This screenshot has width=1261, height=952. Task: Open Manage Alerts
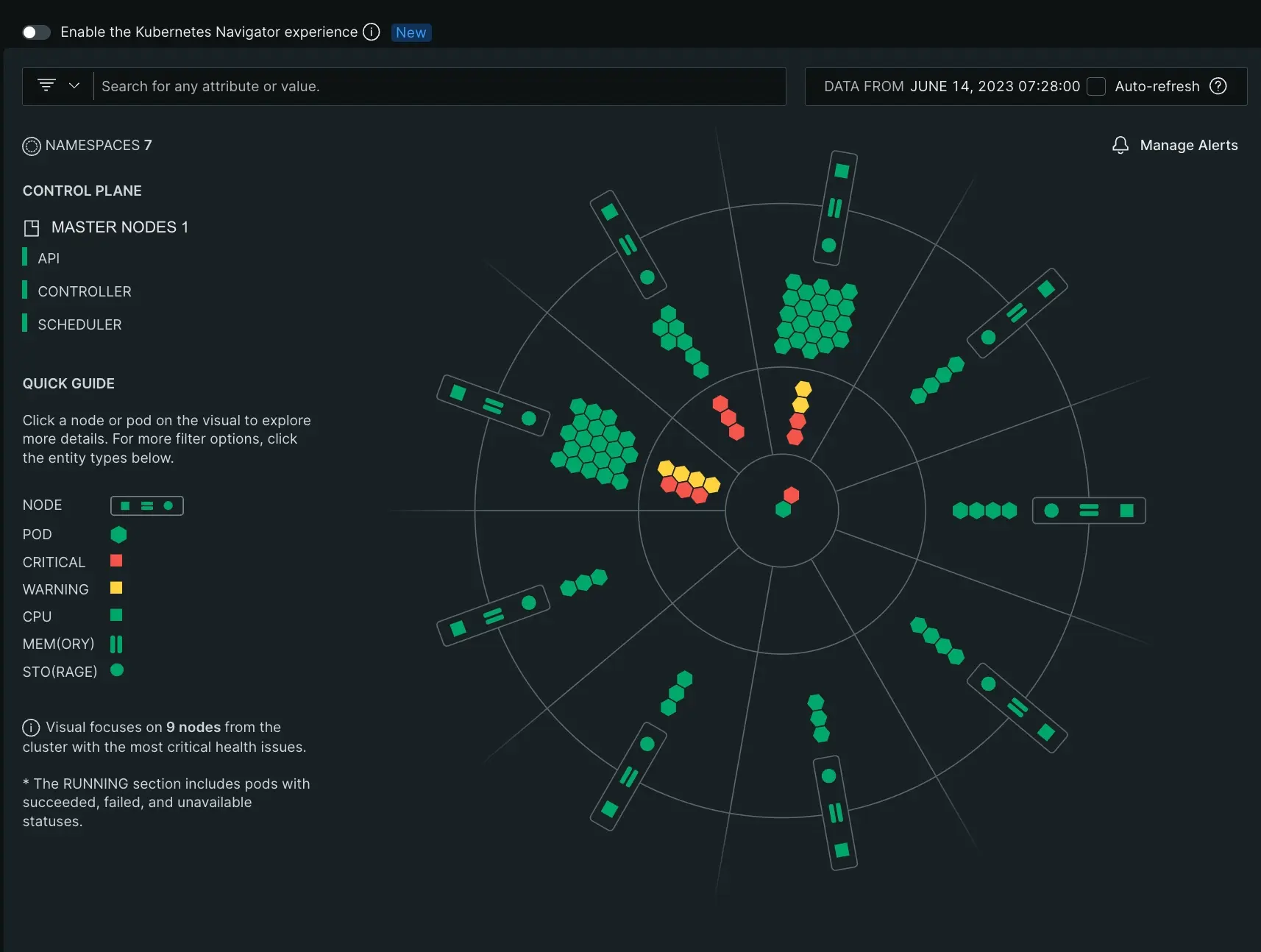click(x=1188, y=146)
